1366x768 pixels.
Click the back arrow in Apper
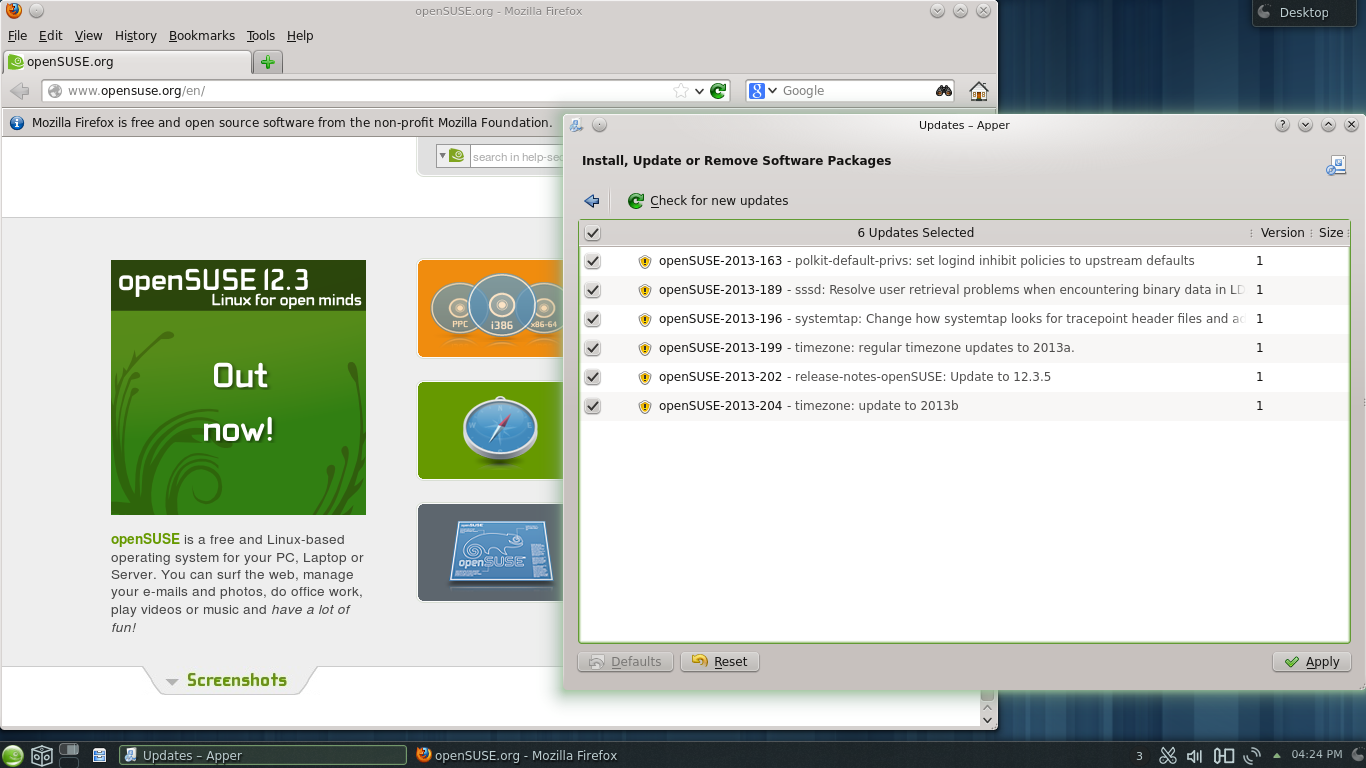592,201
